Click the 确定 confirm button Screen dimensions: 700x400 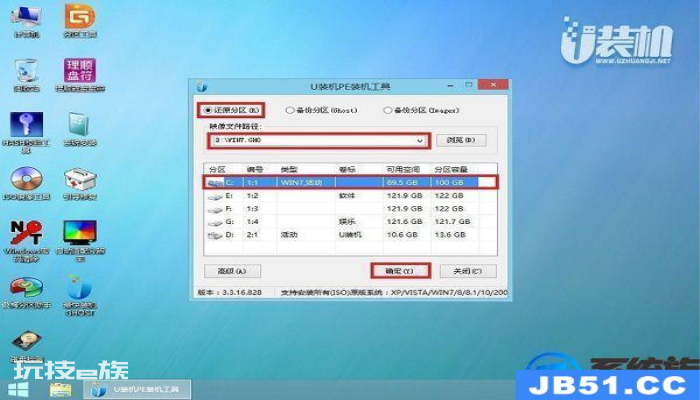pos(400,271)
